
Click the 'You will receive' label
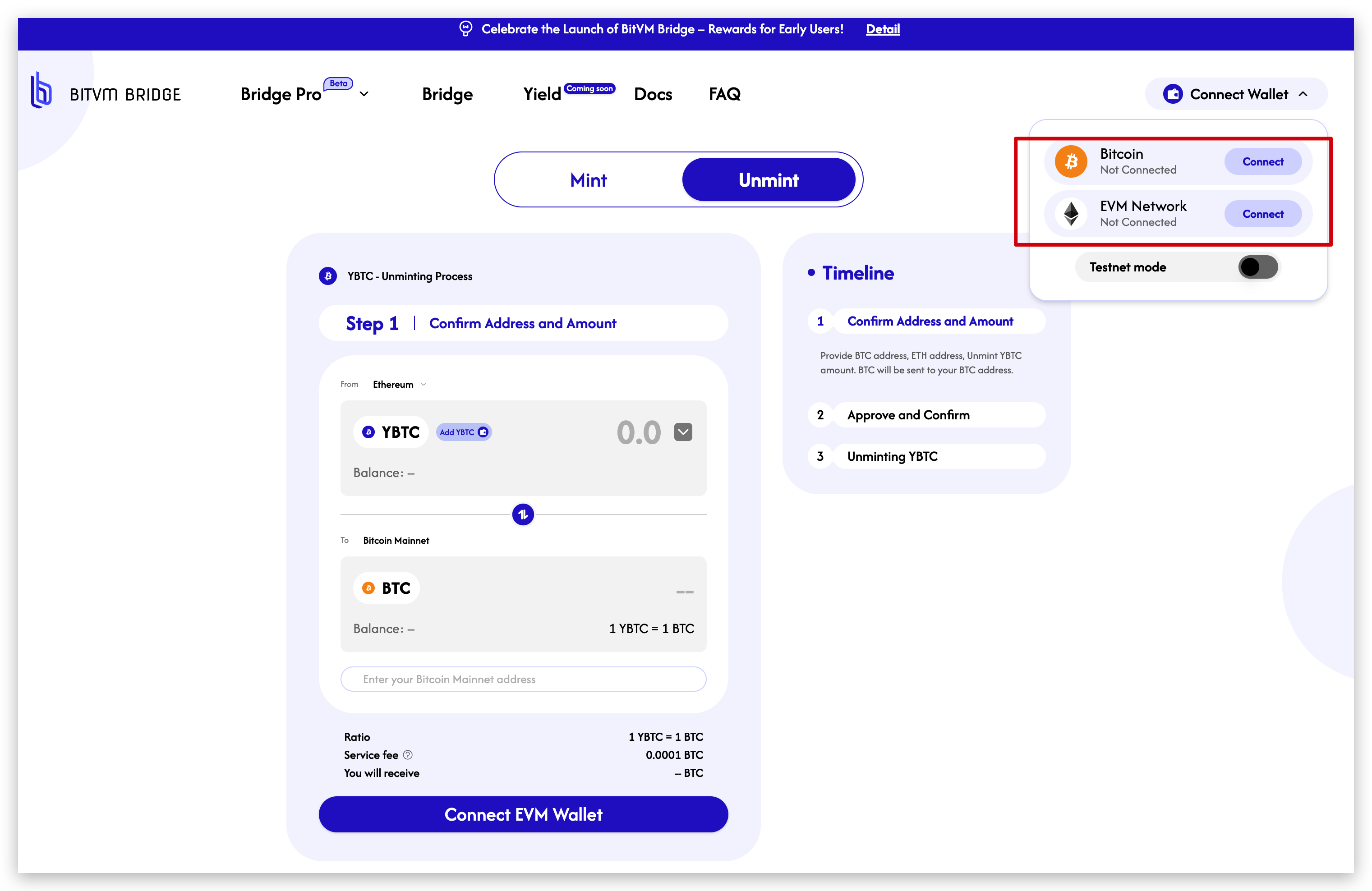coord(381,773)
